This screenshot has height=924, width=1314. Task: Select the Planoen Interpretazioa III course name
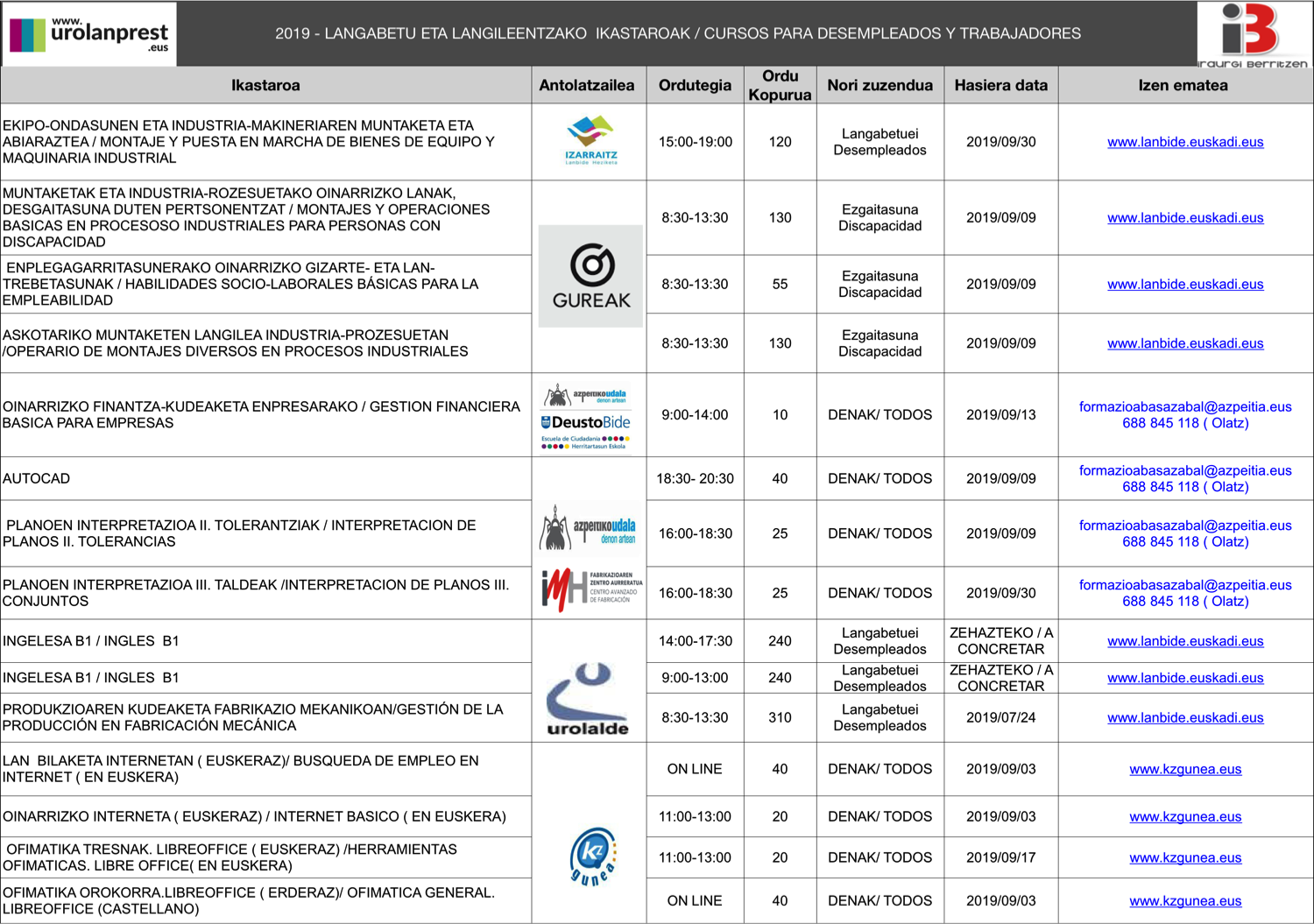pyautogui.click(x=256, y=593)
